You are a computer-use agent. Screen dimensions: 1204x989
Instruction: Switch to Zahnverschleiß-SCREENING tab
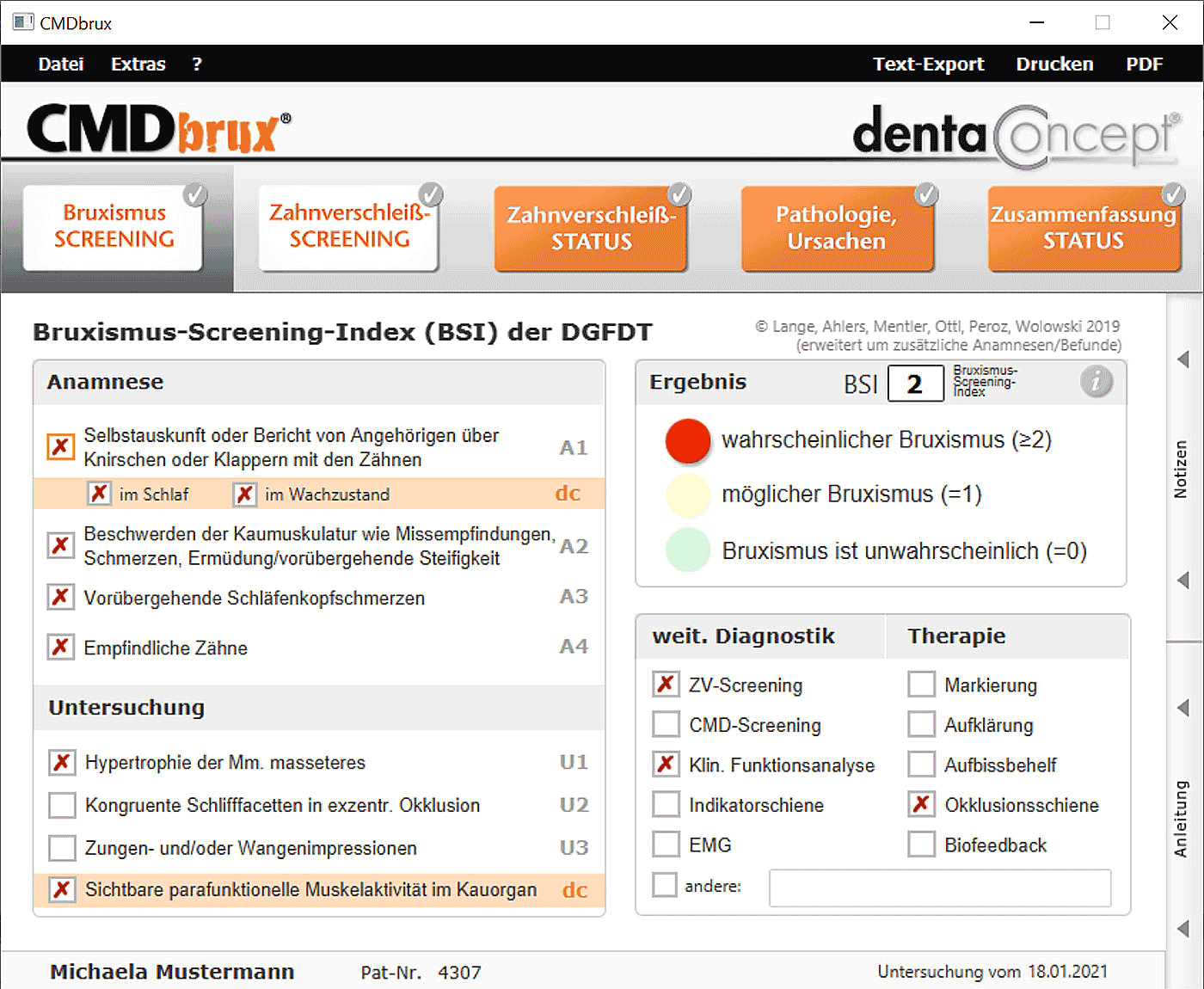coord(348,227)
